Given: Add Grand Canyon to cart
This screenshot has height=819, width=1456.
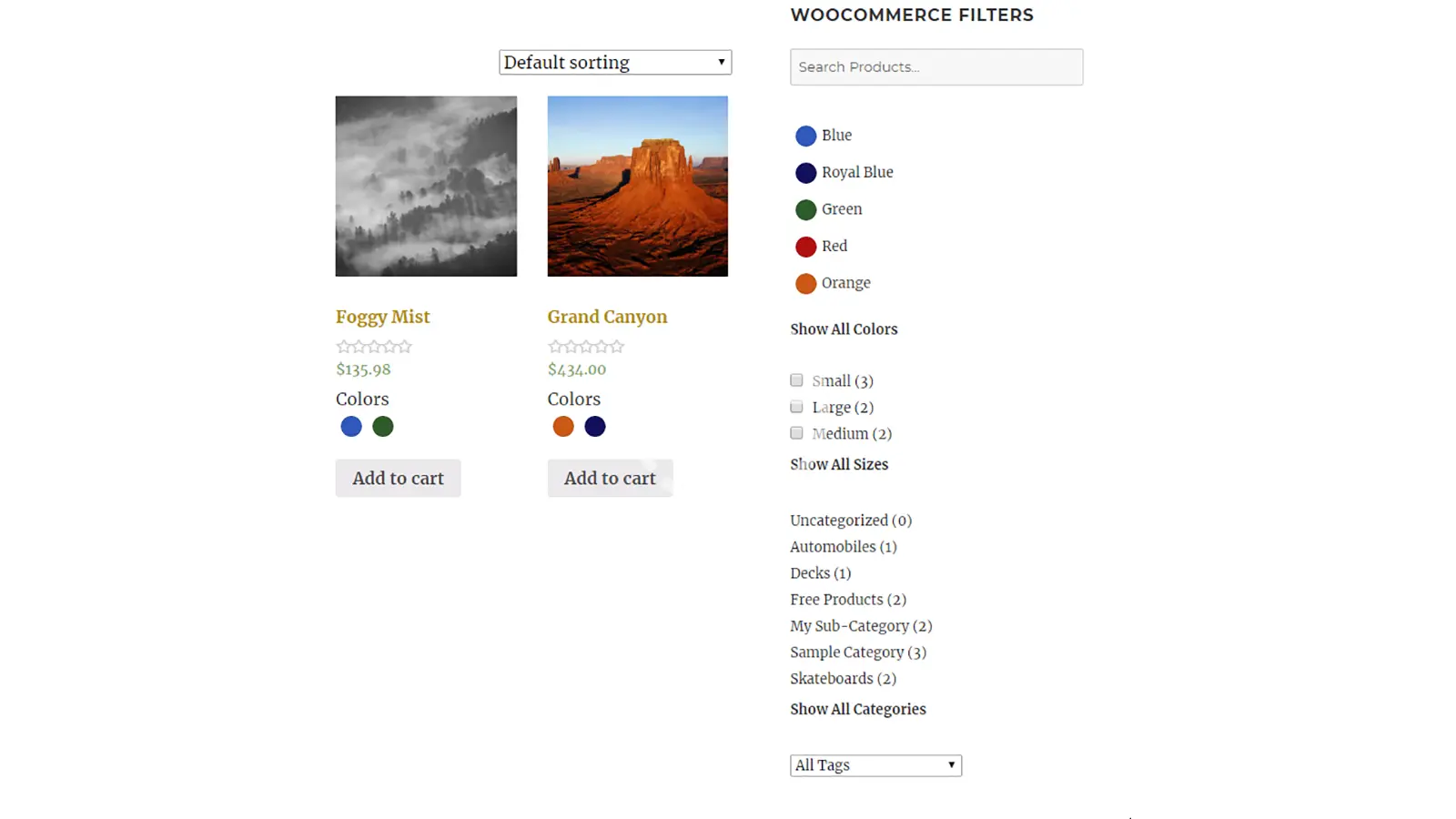Looking at the screenshot, I should [x=610, y=479].
